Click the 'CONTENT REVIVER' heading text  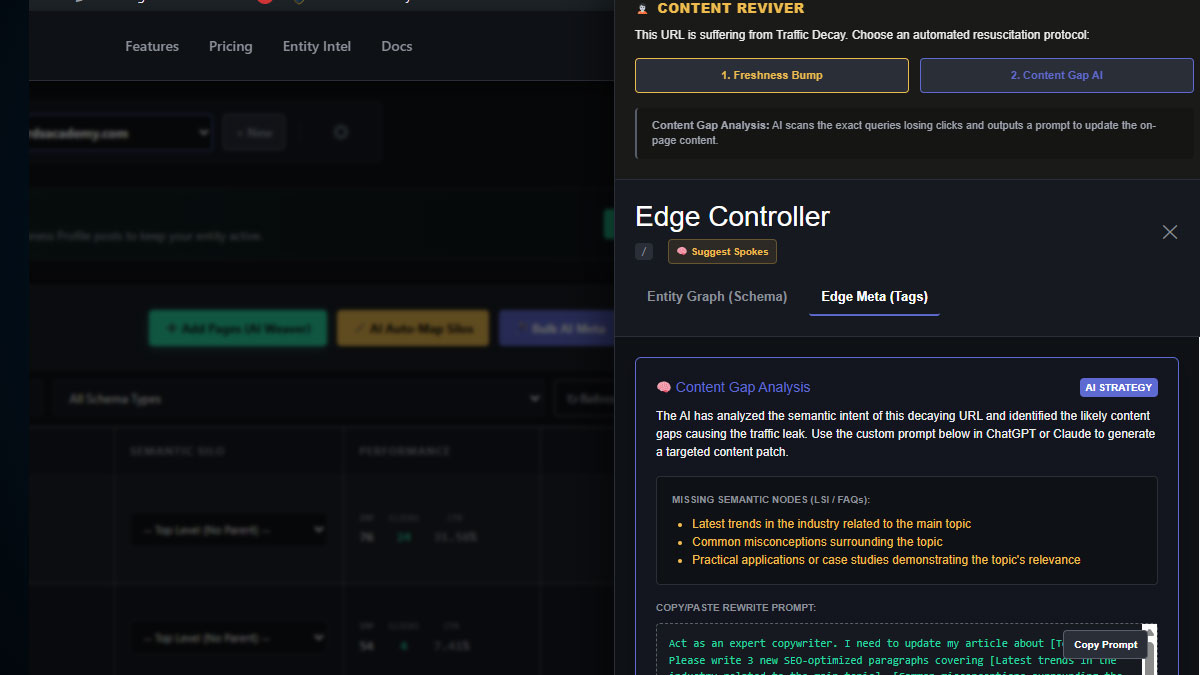[x=730, y=9]
